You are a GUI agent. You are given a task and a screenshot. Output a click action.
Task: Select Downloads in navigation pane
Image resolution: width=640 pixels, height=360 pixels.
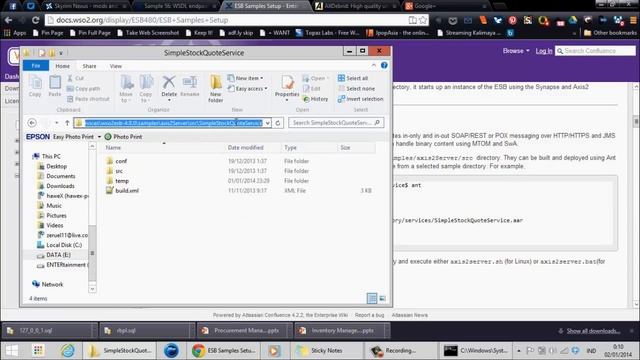[60, 186]
